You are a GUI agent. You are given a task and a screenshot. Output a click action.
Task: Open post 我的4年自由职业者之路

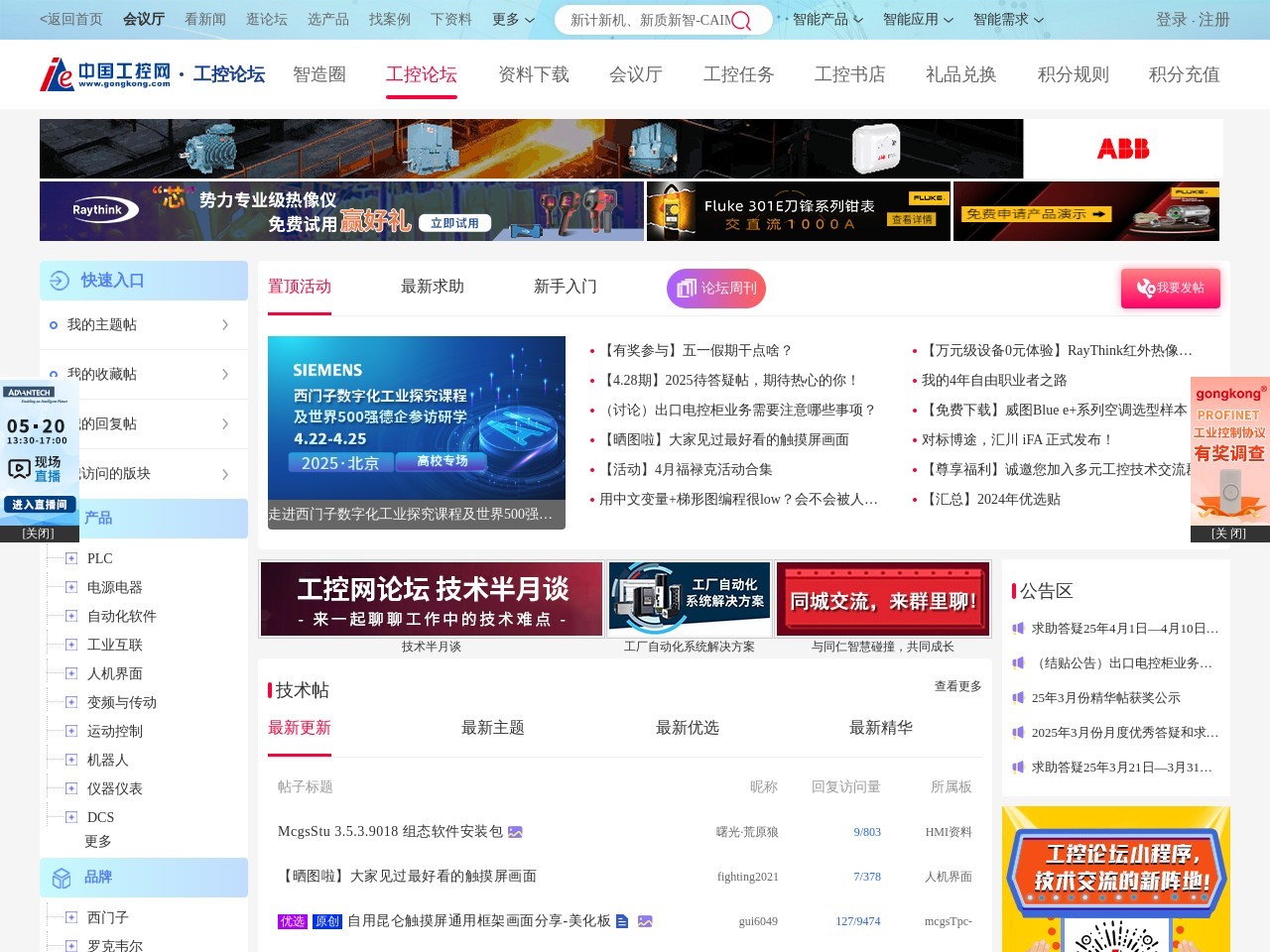994,381
